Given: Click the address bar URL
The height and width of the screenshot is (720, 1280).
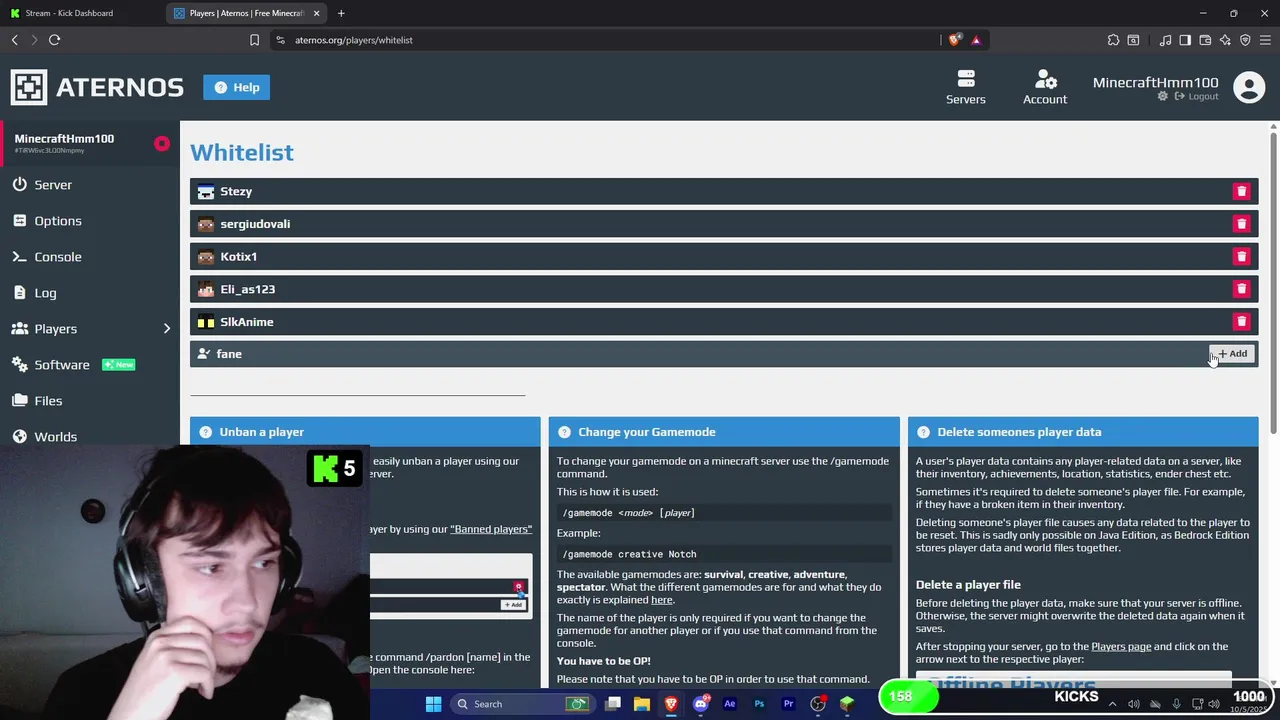Looking at the screenshot, I should [354, 40].
